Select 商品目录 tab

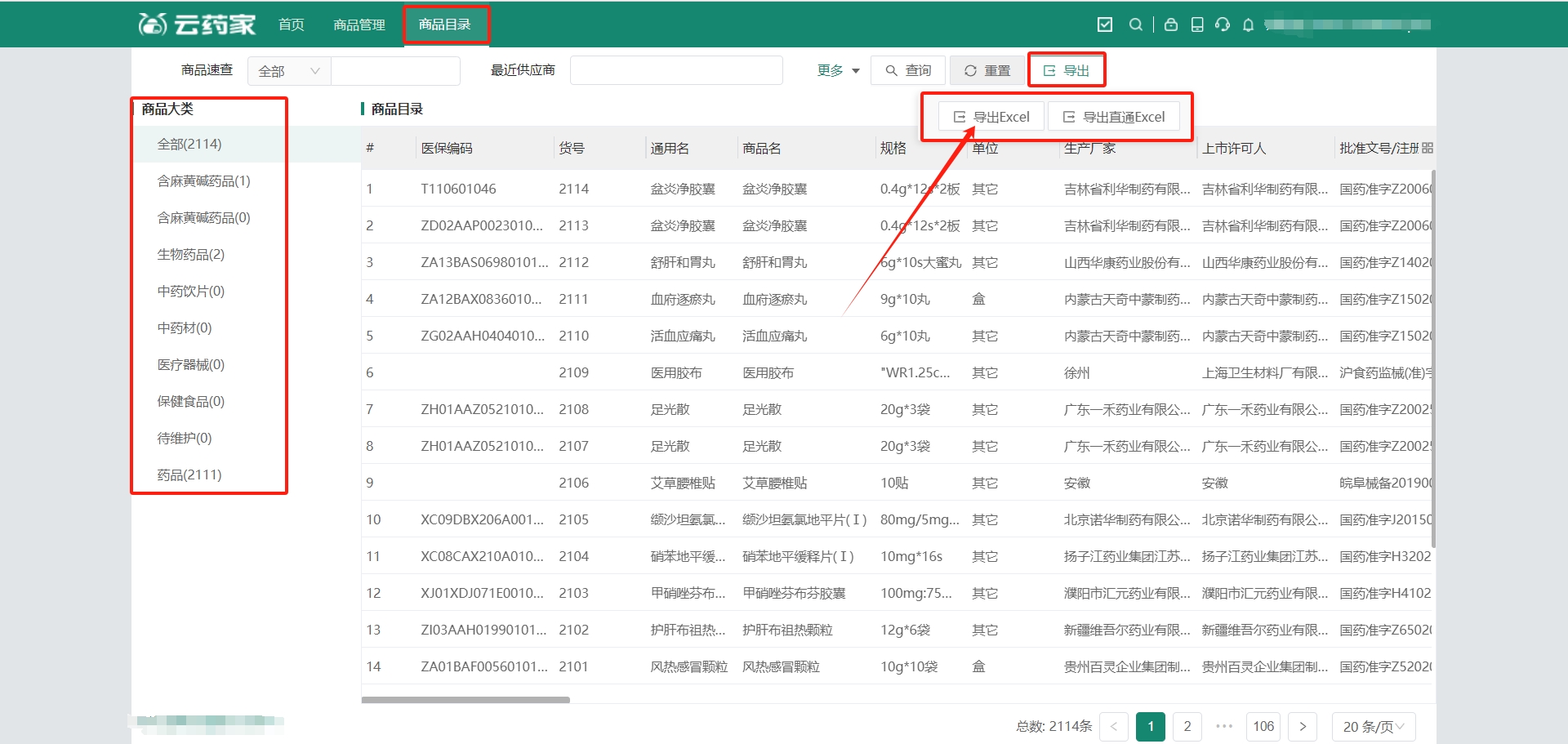tap(445, 25)
